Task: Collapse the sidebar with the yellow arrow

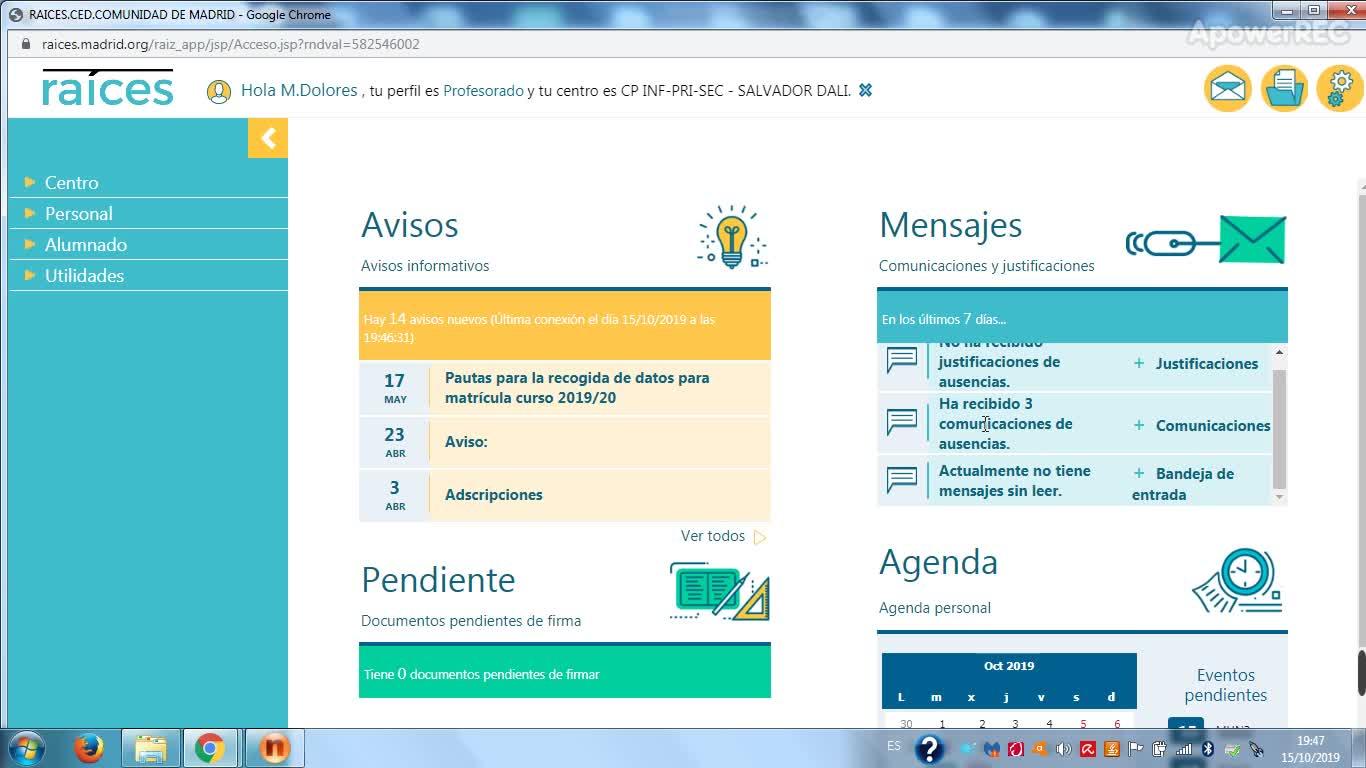Action: [268, 139]
